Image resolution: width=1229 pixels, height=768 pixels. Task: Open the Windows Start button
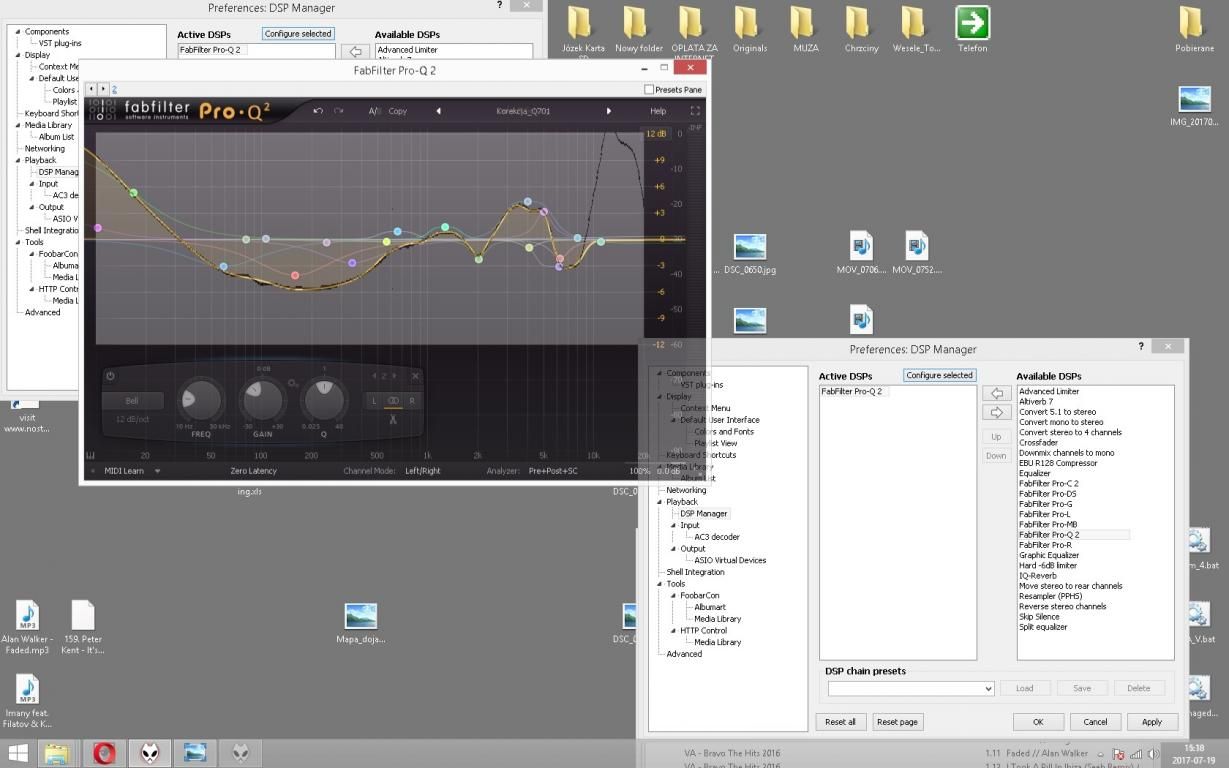(18, 753)
